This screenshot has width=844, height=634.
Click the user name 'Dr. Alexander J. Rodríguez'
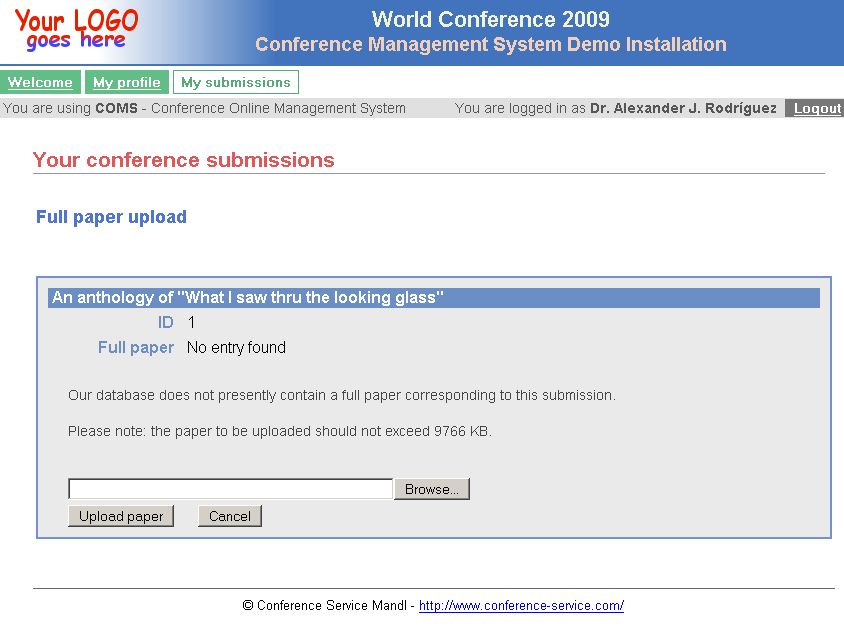[683, 108]
